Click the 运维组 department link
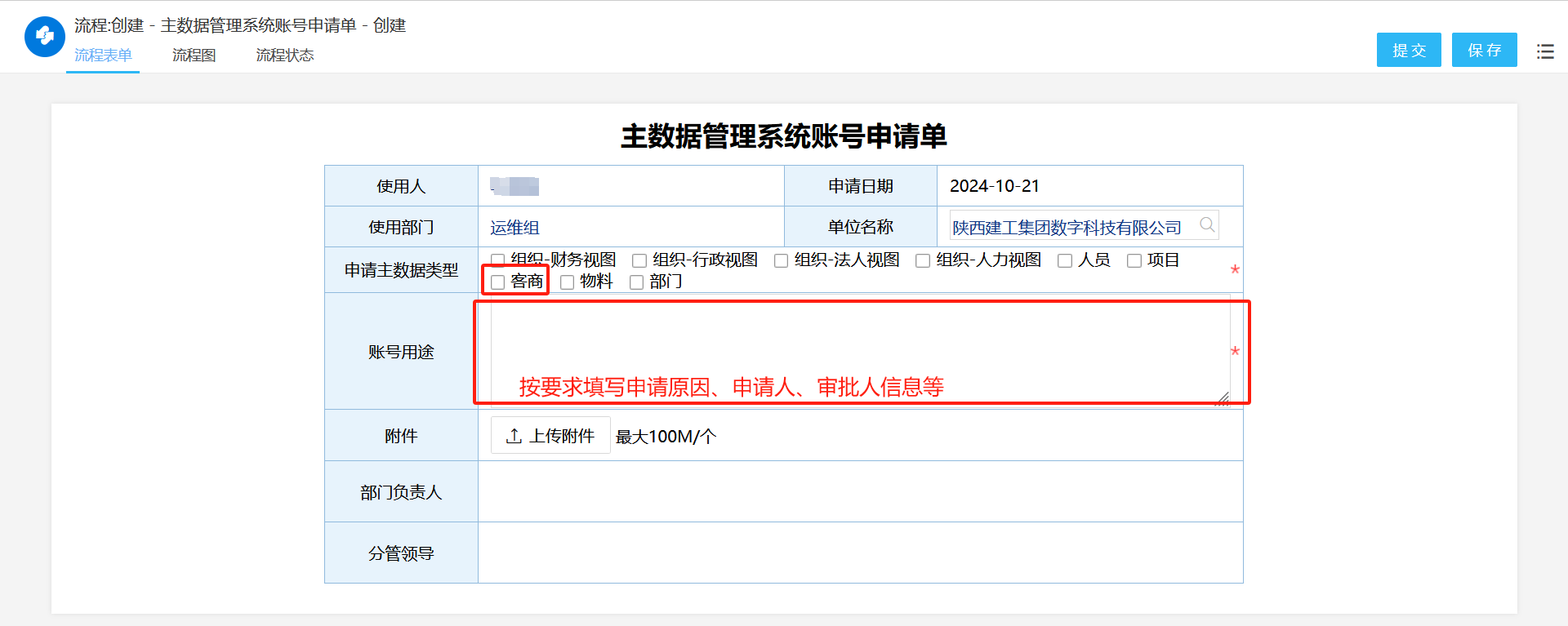Screen dimensions: 1568x626 [x=514, y=228]
